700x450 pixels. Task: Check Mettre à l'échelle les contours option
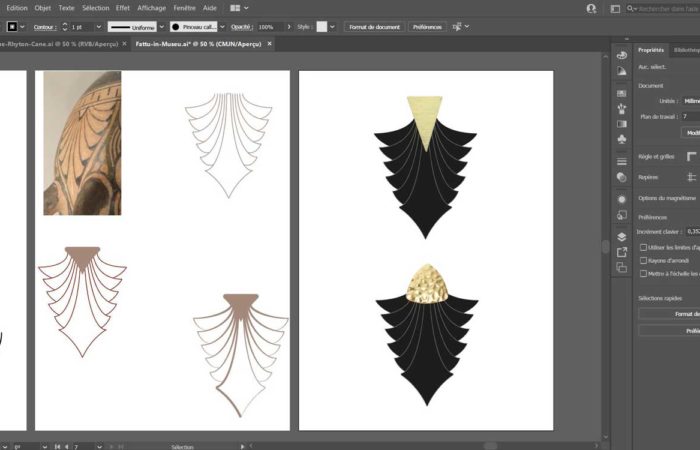pyautogui.click(x=642, y=272)
